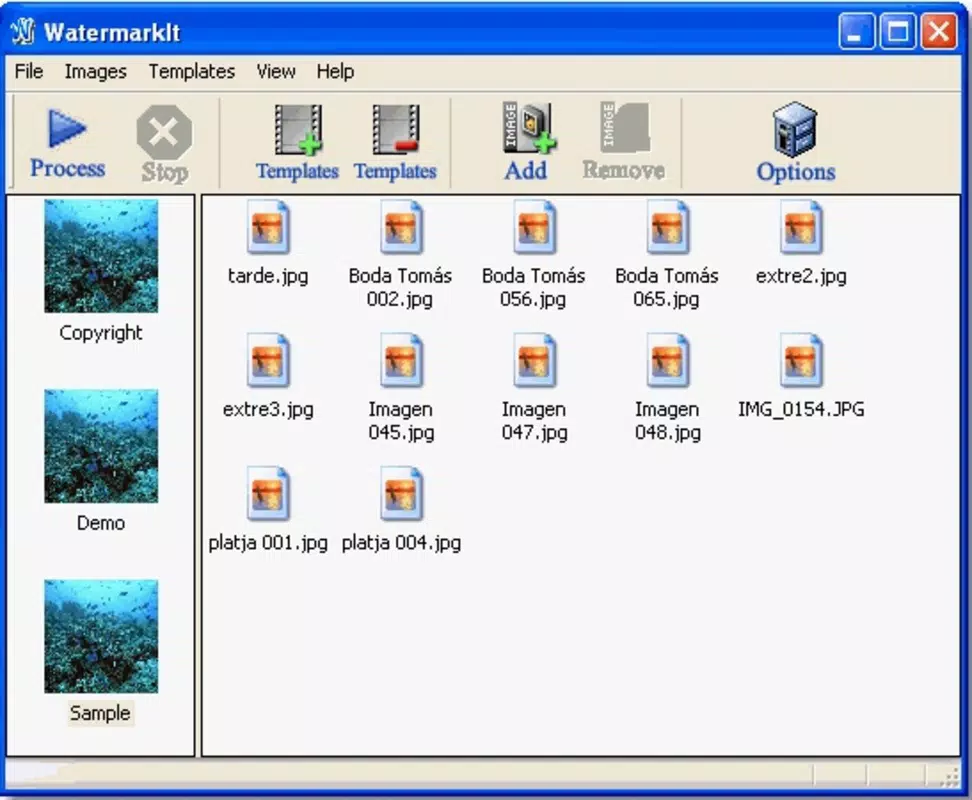Image resolution: width=972 pixels, height=800 pixels.
Task: Click the WatermarkIt title bar app icon
Action: pyautogui.click(x=24, y=32)
